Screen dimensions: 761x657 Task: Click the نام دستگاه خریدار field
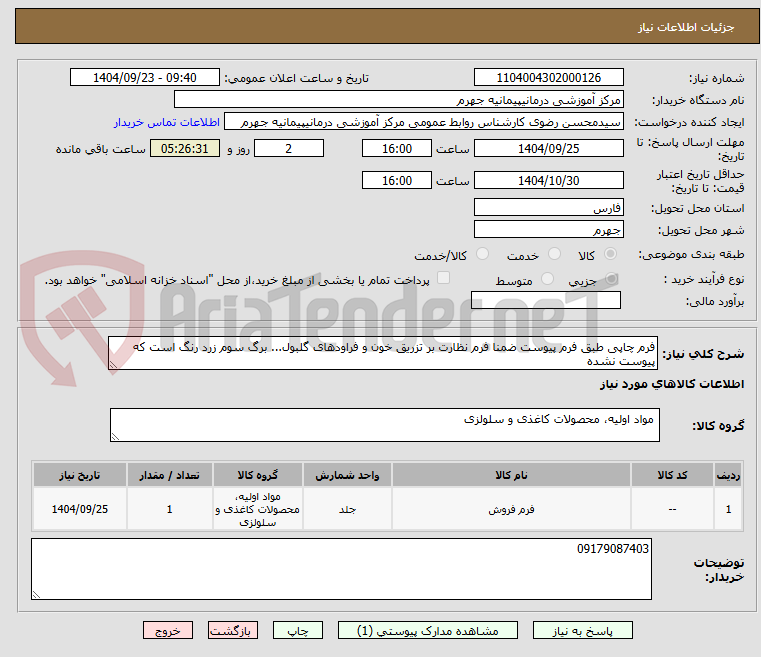click(398, 99)
